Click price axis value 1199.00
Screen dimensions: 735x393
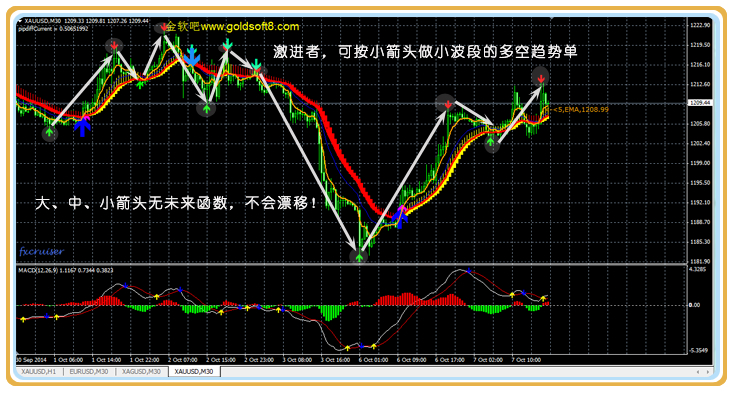[700, 163]
